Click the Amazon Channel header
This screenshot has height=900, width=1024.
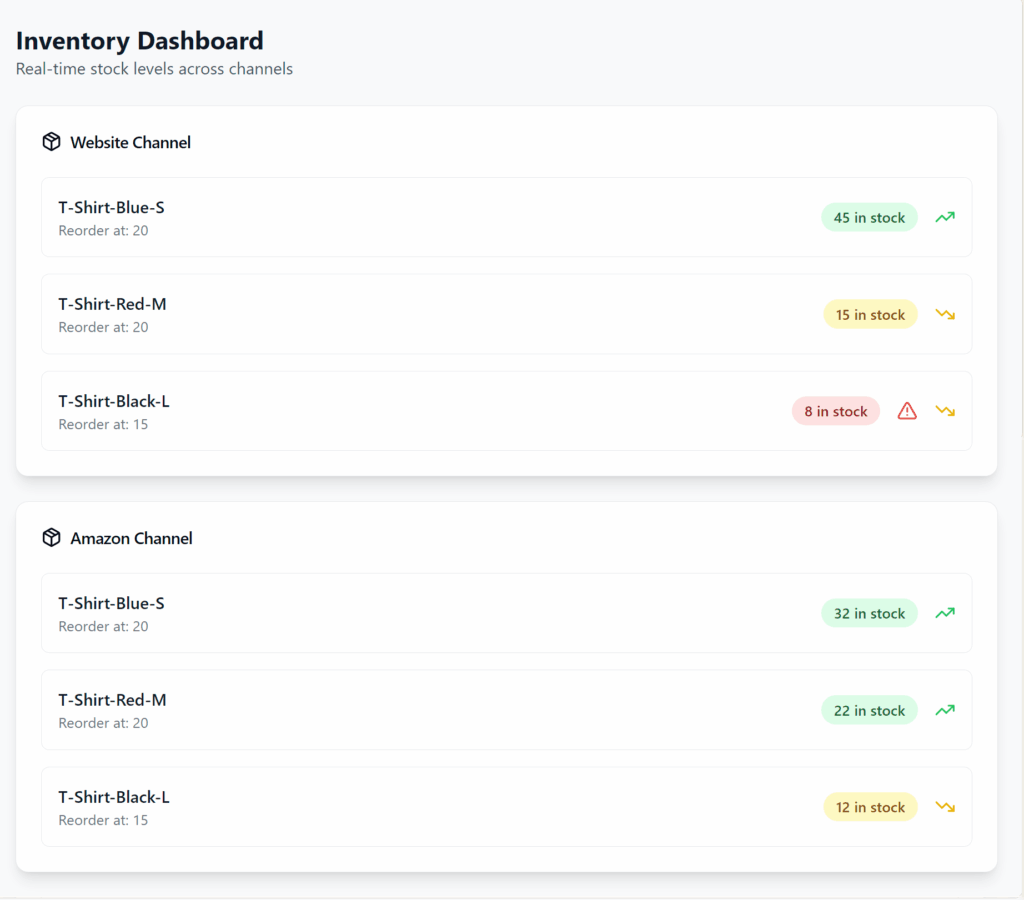tap(131, 537)
